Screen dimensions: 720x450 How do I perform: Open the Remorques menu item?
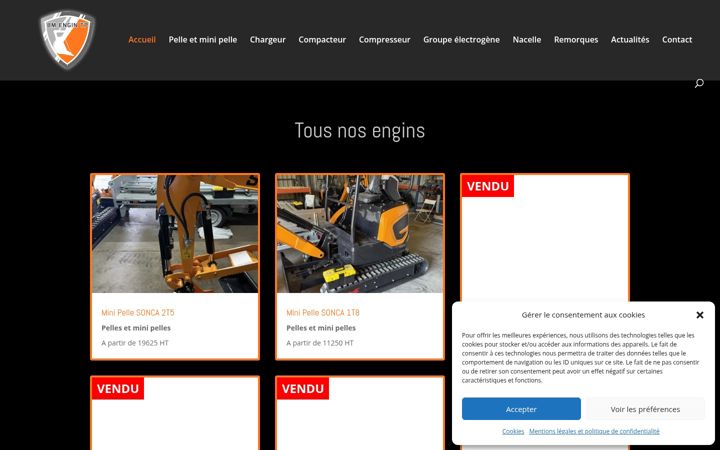click(576, 39)
